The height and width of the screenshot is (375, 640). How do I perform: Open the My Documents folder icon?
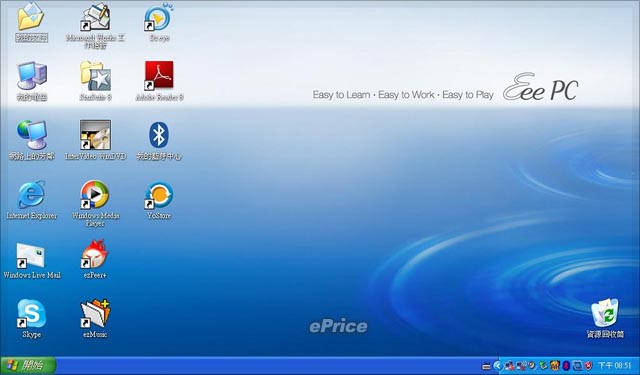click(x=31, y=17)
